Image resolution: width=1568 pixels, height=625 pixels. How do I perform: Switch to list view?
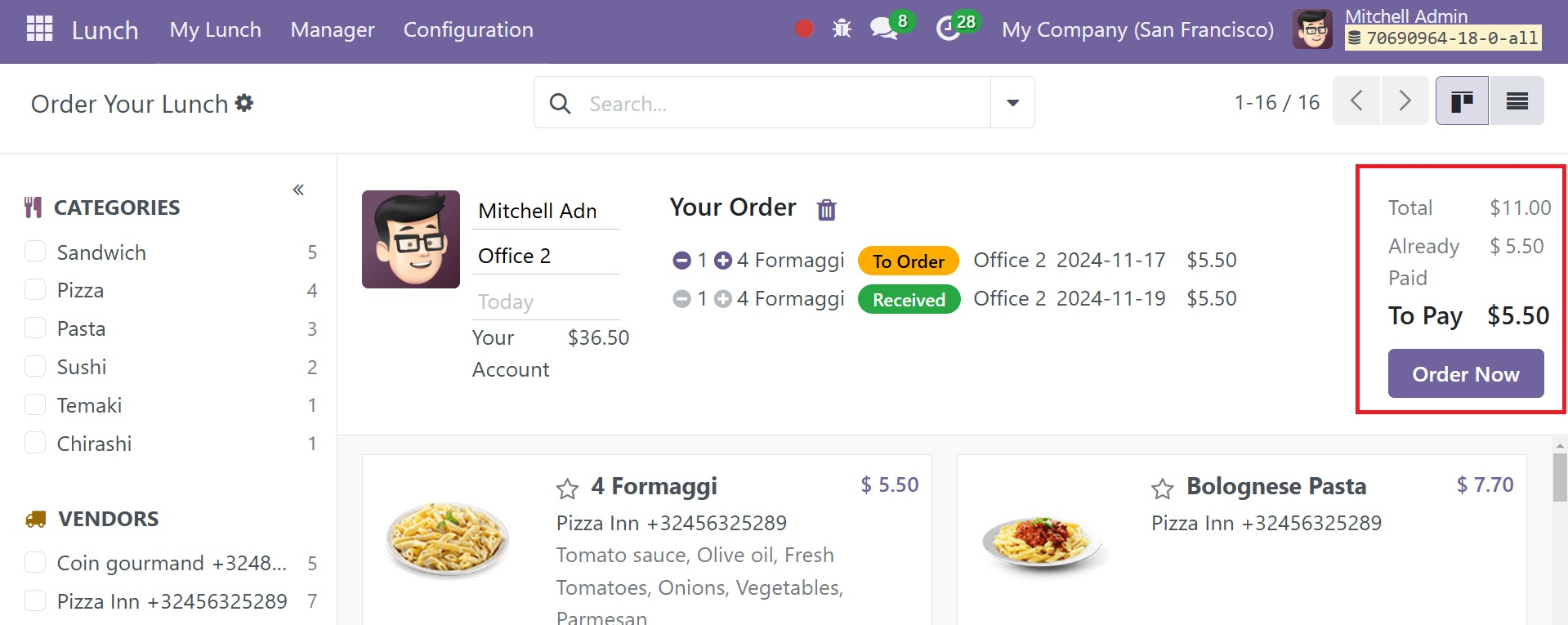[x=1517, y=100]
